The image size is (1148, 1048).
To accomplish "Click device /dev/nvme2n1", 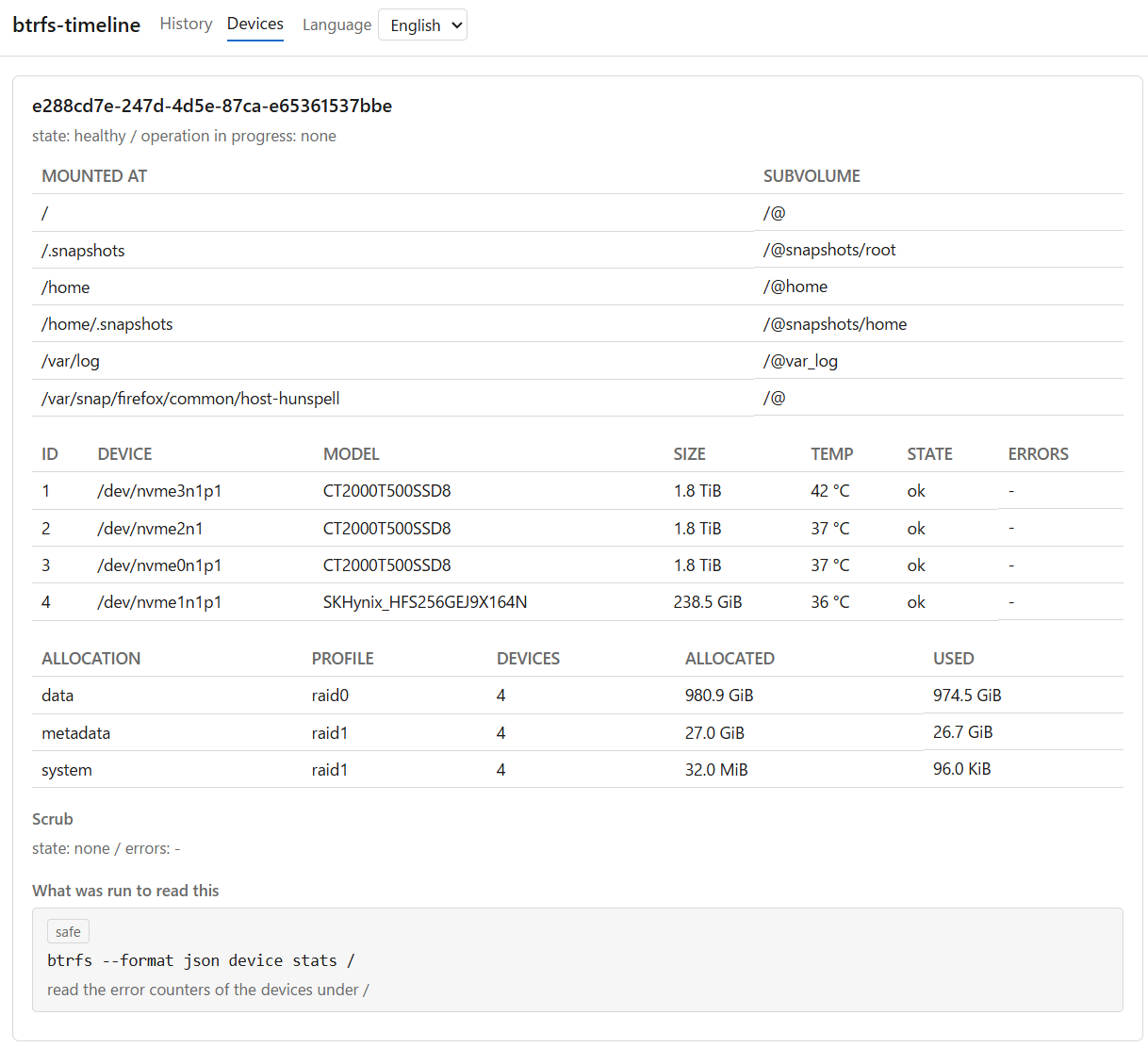I will [151, 529].
